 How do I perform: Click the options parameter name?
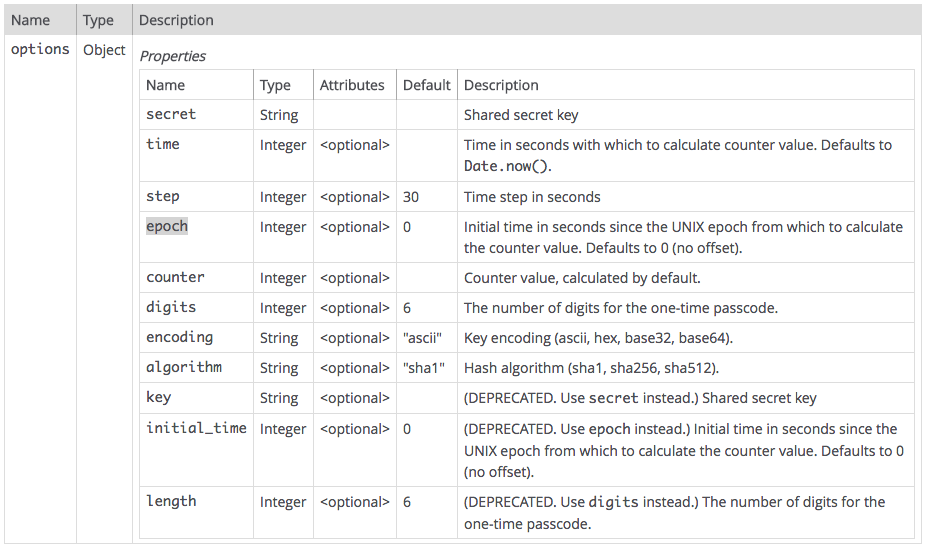tap(40, 49)
